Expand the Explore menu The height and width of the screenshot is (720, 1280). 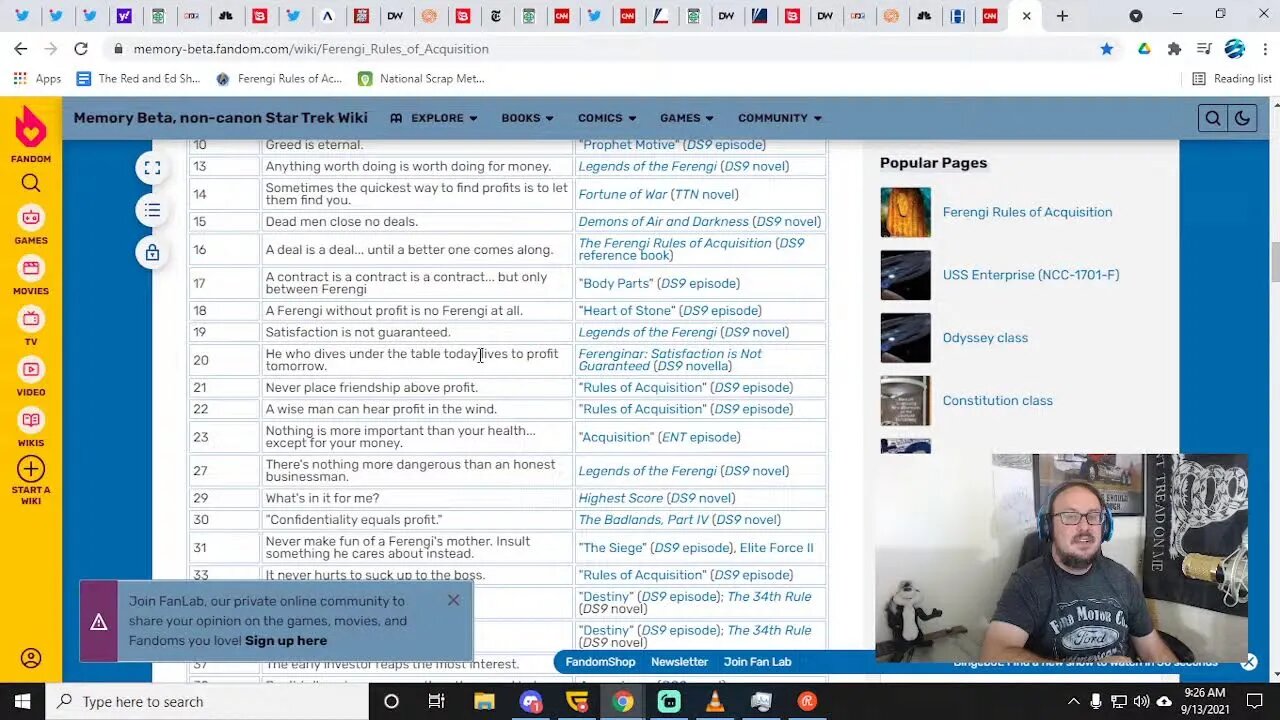click(434, 118)
